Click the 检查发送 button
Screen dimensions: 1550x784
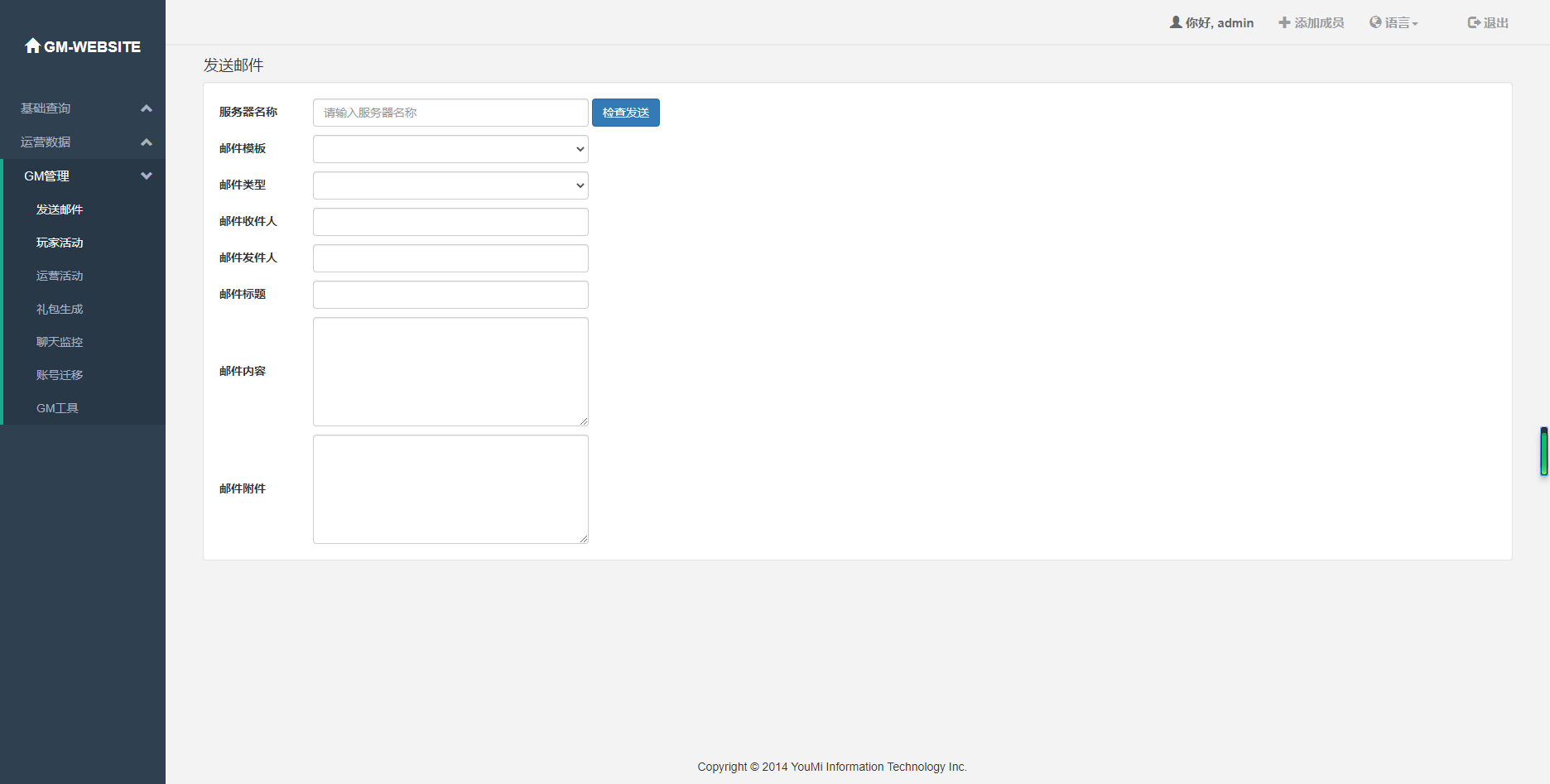coord(626,113)
